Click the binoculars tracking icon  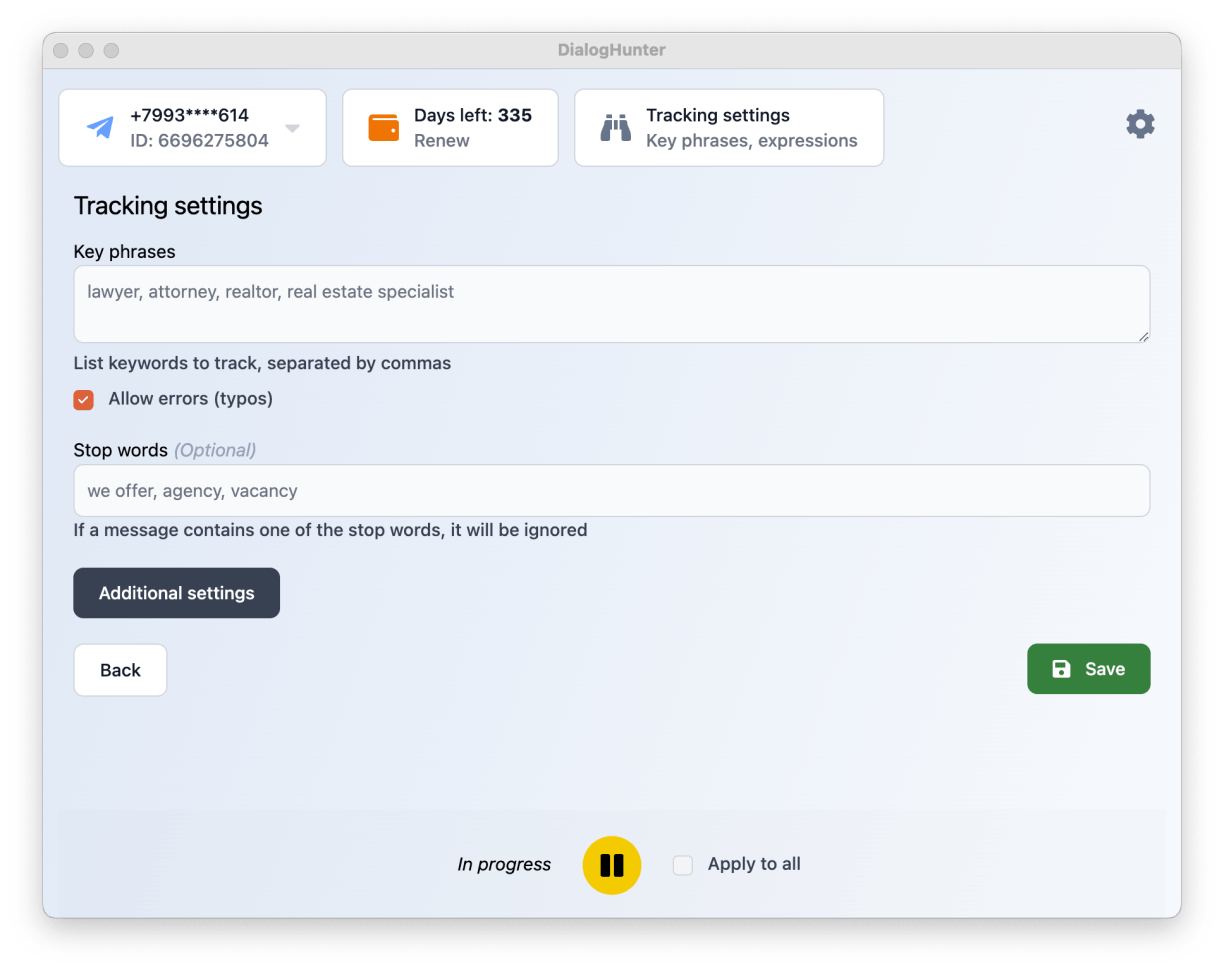pos(615,128)
